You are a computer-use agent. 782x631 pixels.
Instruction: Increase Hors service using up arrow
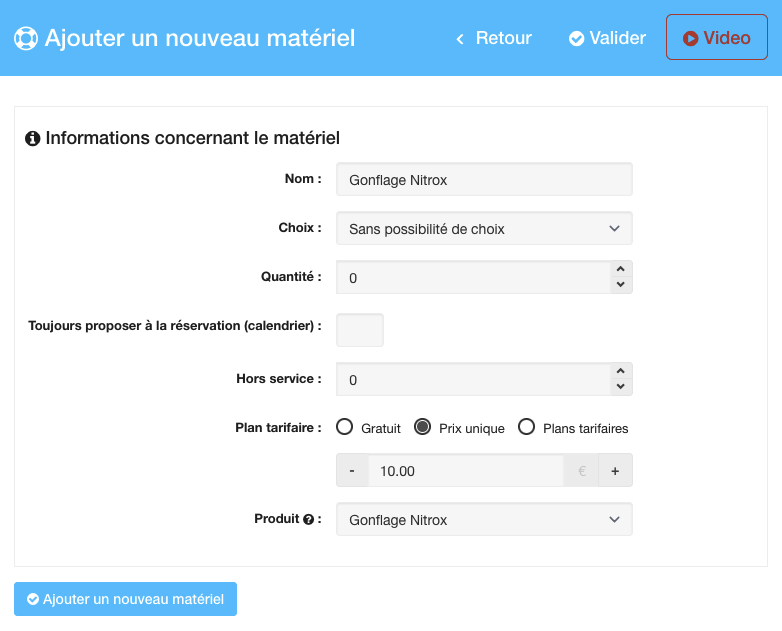coord(620,372)
